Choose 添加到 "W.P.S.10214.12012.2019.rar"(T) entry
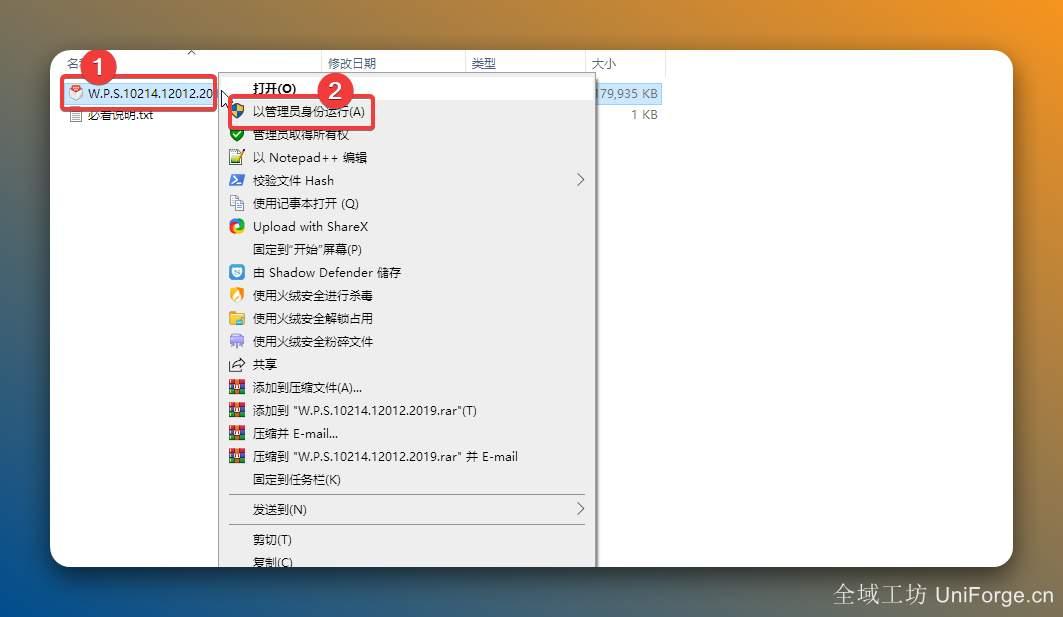Image resolution: width=1063 pixels, height=617 pixels. click(x=365, y=411)
